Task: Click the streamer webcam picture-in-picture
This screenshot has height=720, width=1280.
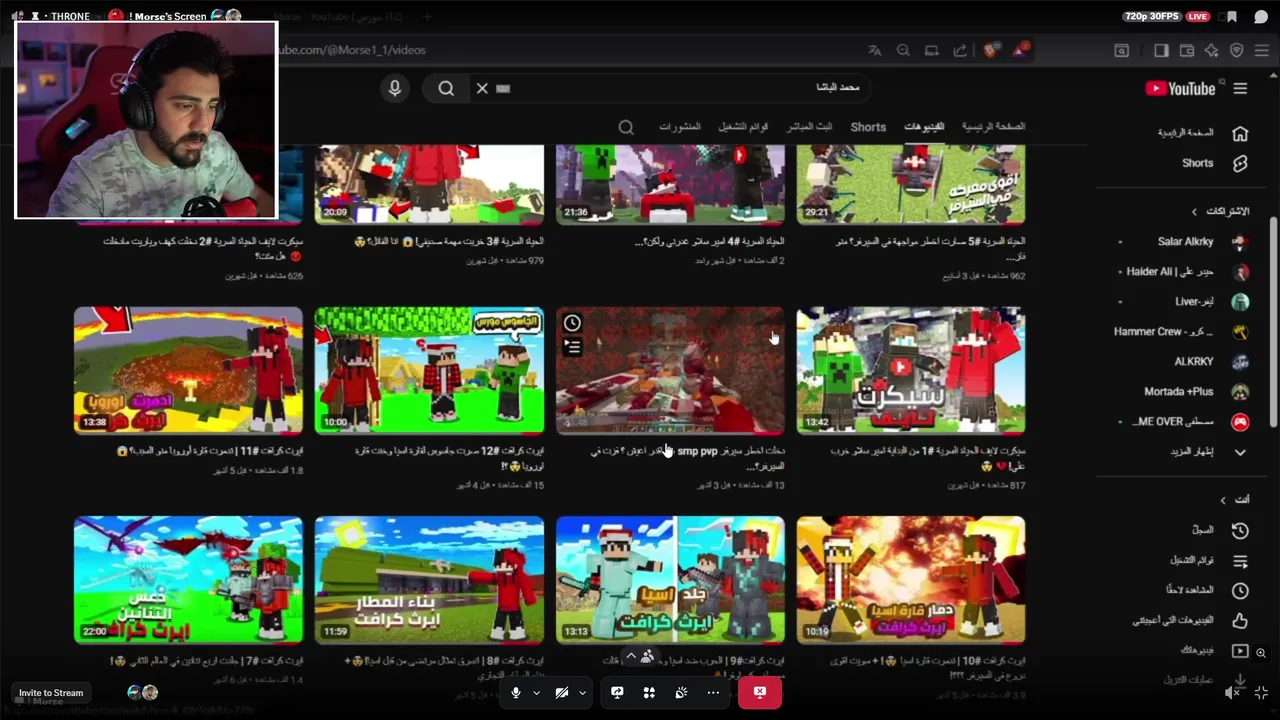Action: pos(146,120)
